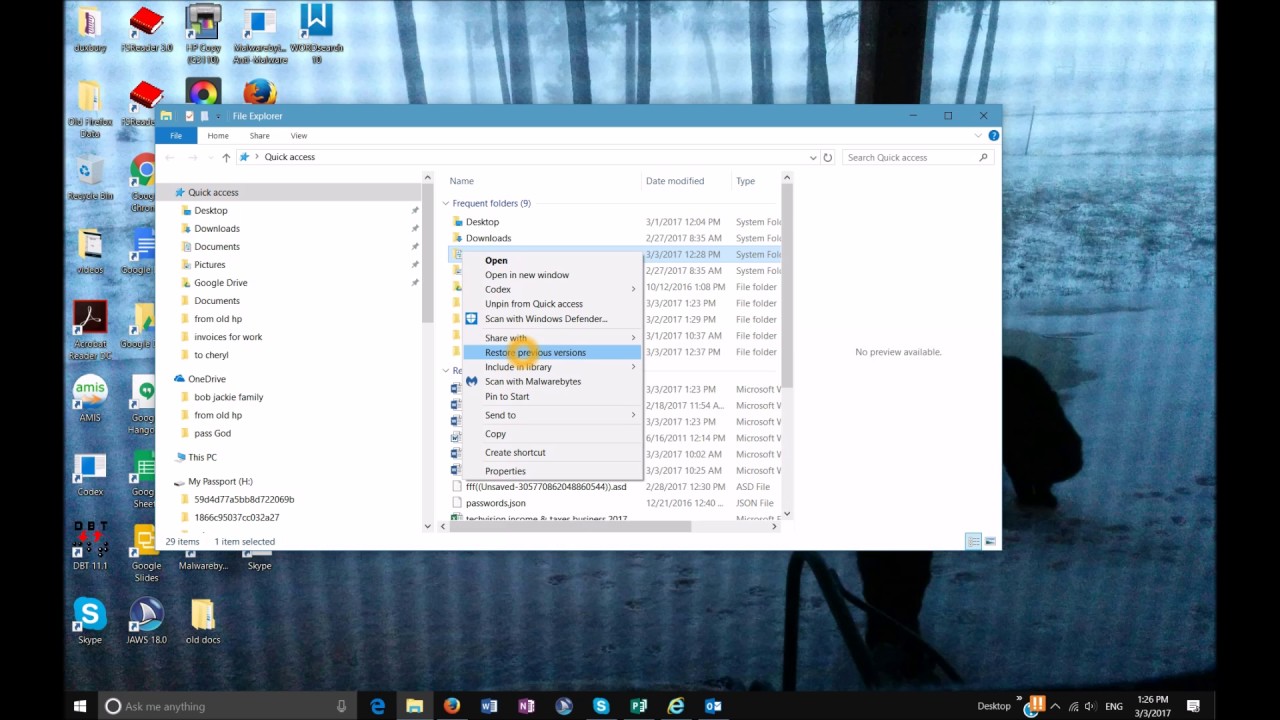The height and width of the screenshot is (720, 1280).
Task: Go up one folder level arrow
Action: tap(226, 157)
